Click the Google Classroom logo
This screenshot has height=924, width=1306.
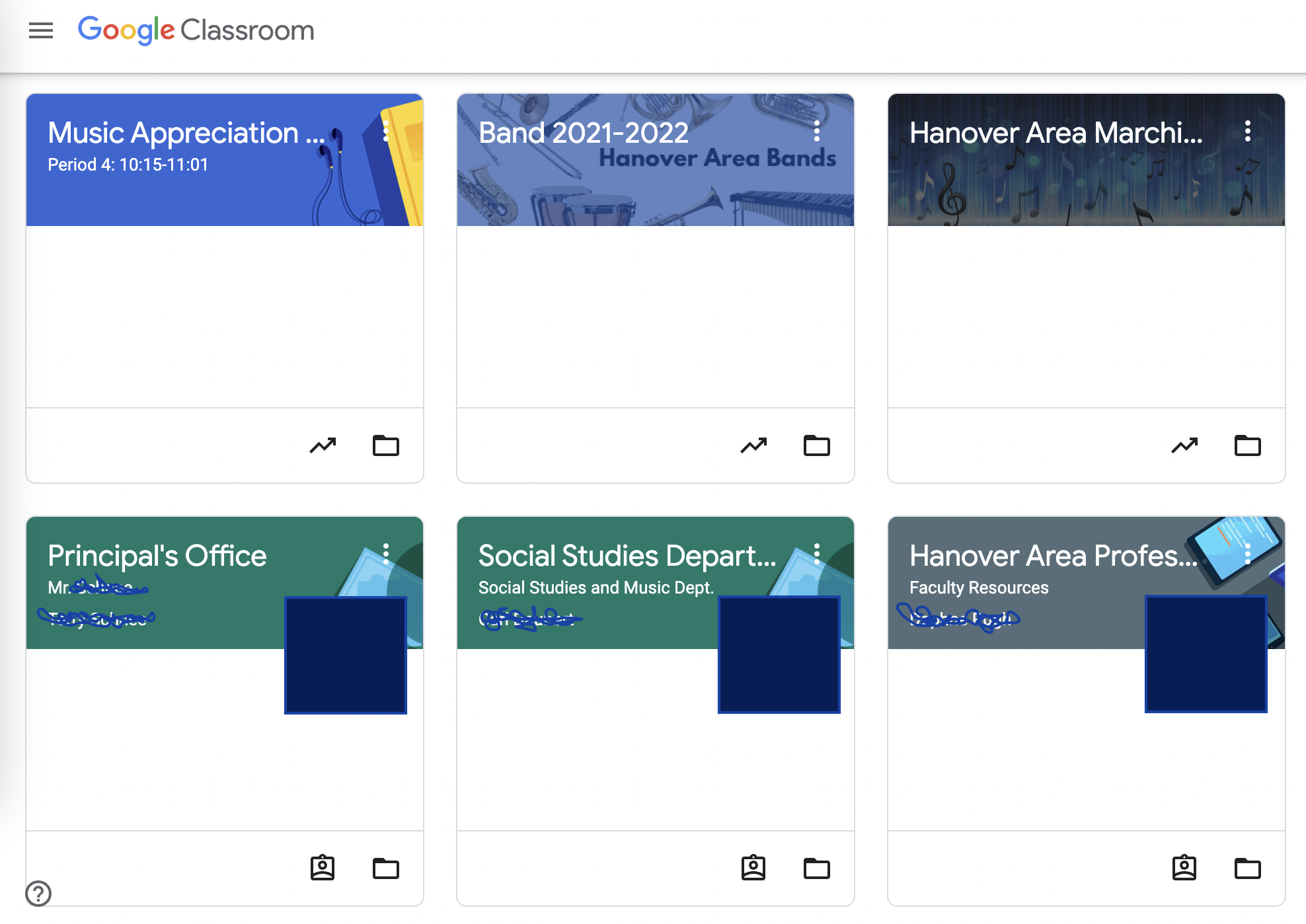196,30
